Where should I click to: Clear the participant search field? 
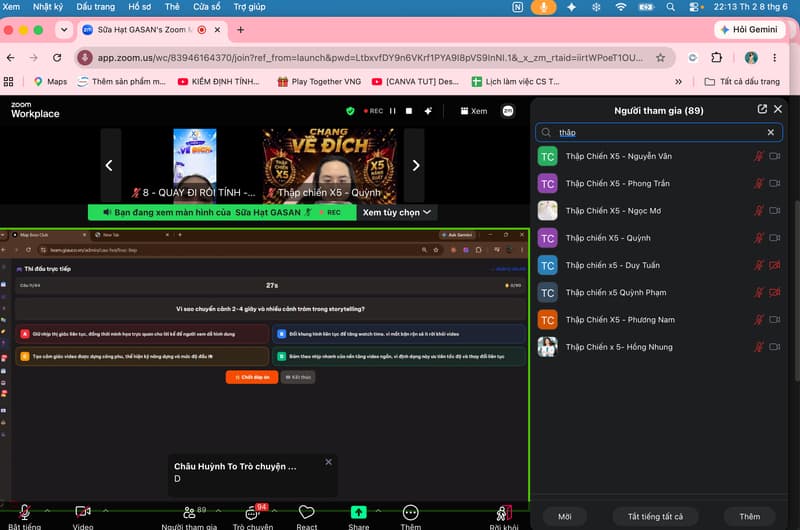tap(770, 133)
